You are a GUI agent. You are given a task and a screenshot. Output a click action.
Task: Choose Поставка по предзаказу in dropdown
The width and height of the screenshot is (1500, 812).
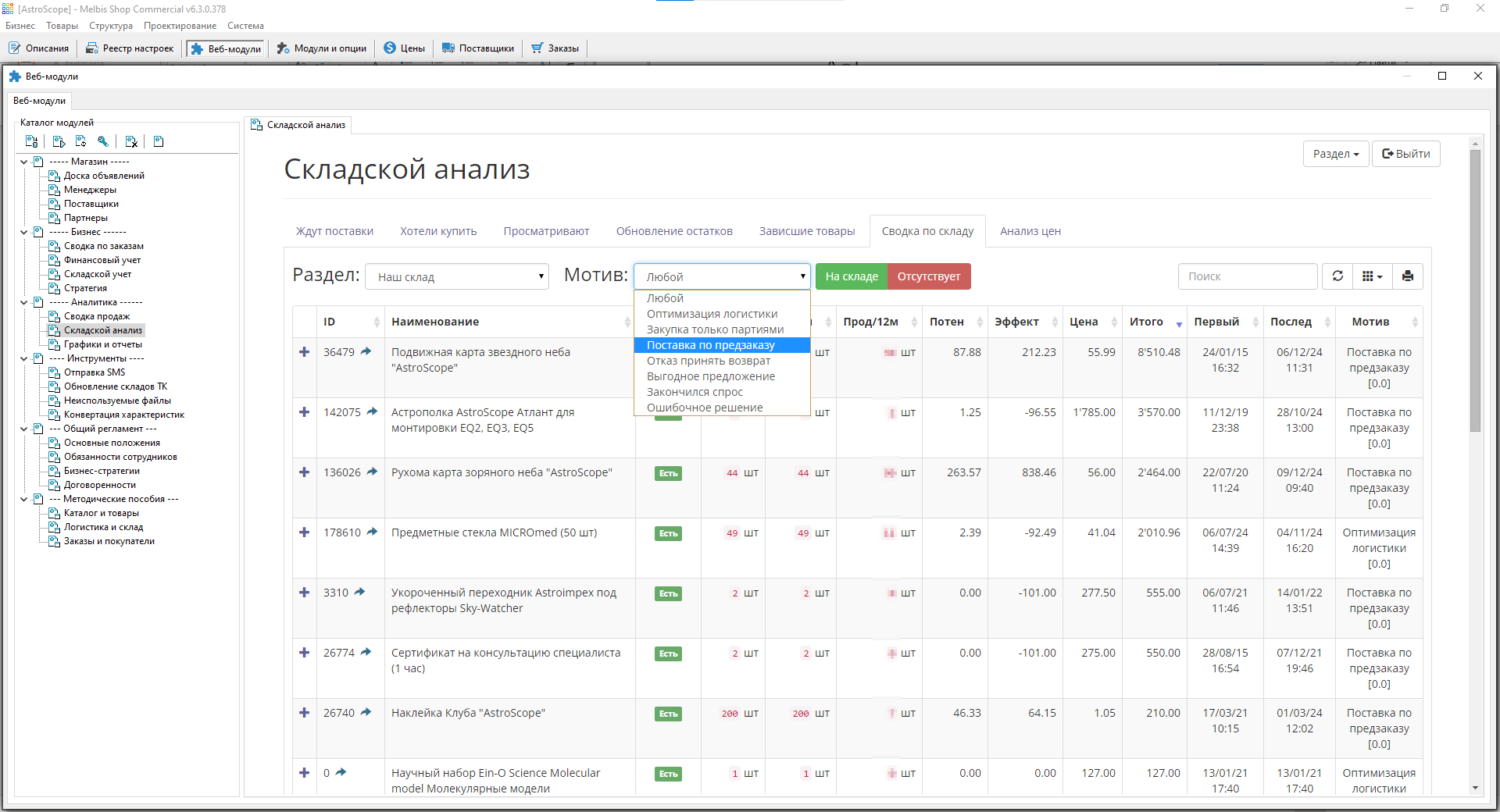click(x=722, y=345)
